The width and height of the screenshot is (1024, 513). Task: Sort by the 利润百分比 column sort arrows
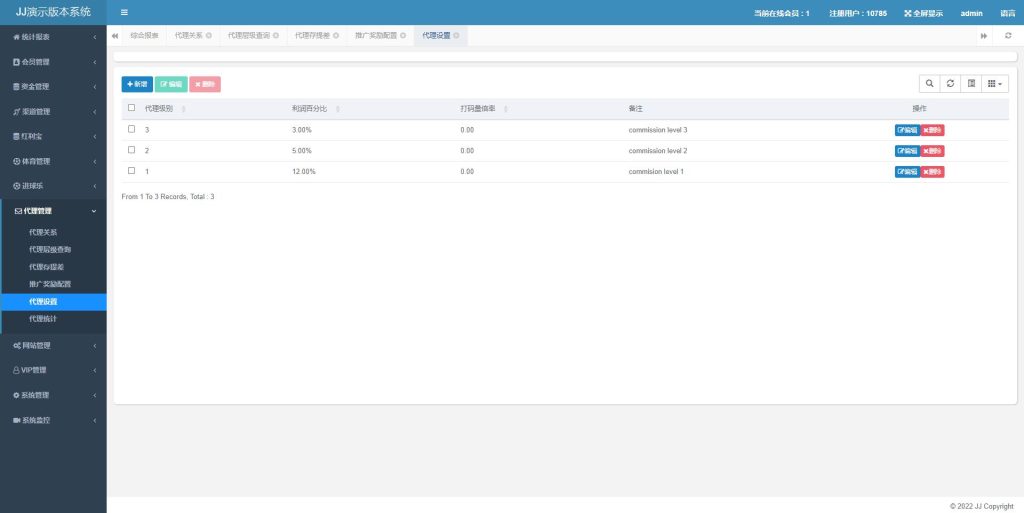tap(338, 109)
